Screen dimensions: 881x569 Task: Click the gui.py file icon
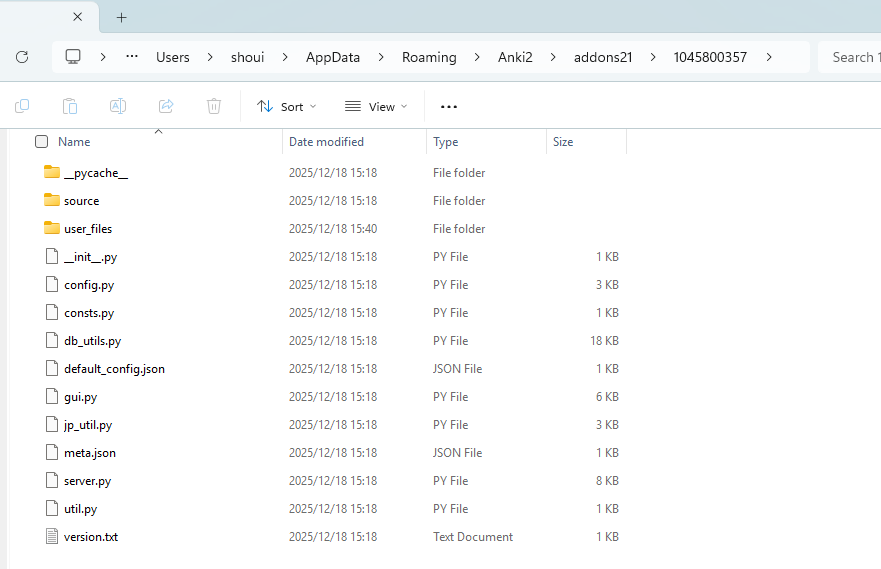[52, 397]
